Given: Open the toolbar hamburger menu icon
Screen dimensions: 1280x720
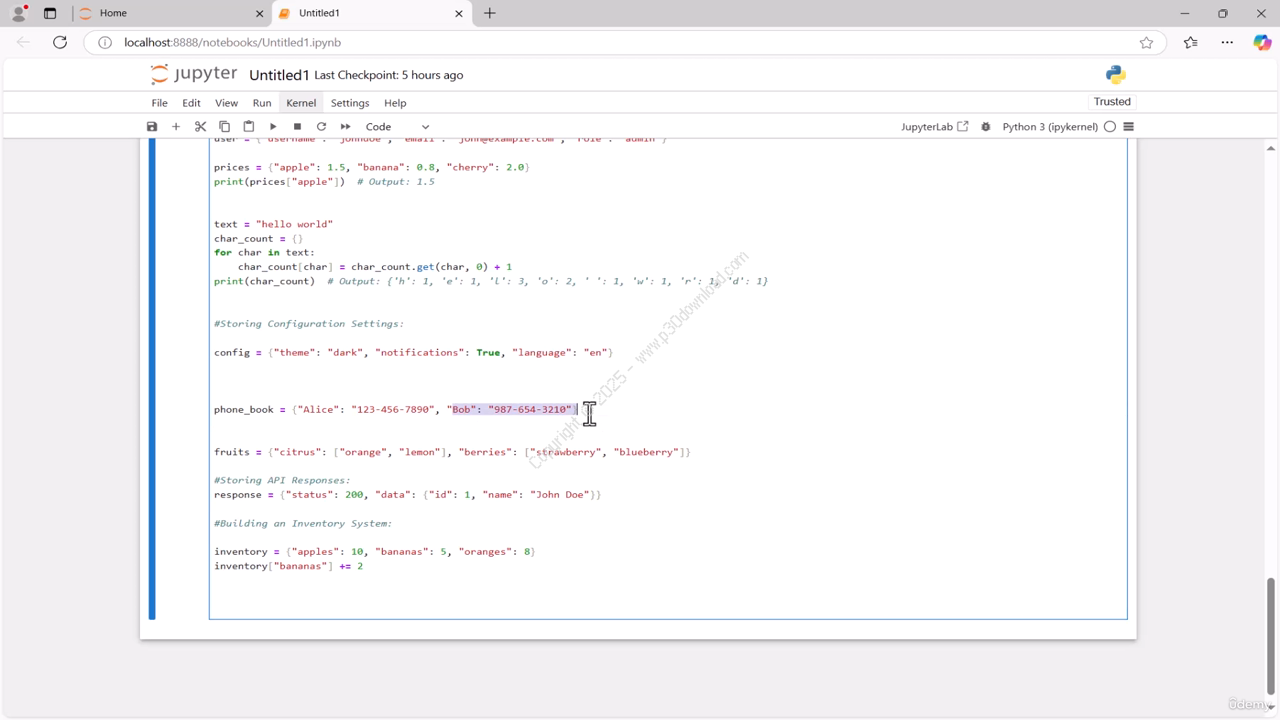Looking at the screenshot, I should click(1129, 127).
